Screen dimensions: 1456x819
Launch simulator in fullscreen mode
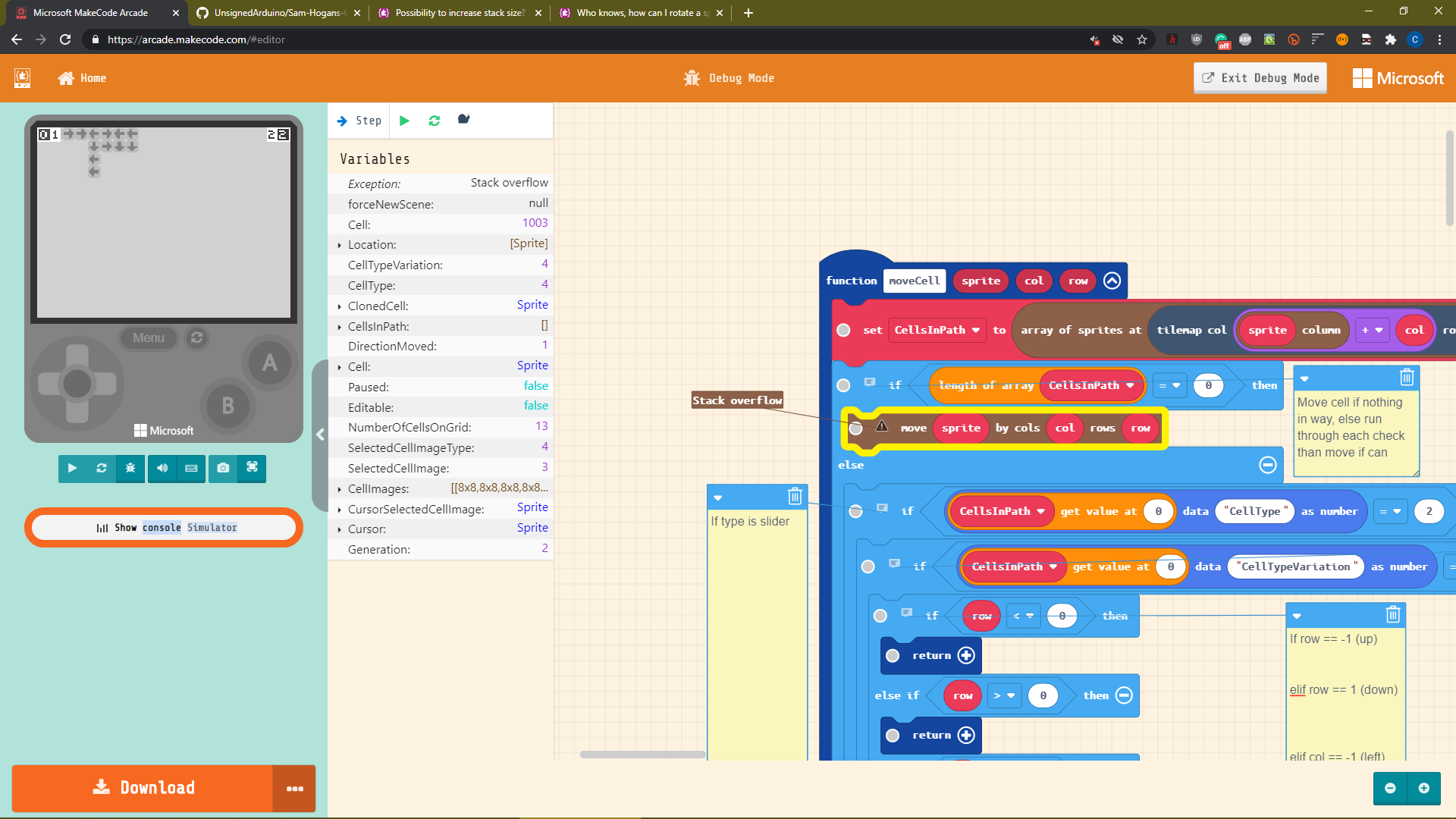point(252,468)
